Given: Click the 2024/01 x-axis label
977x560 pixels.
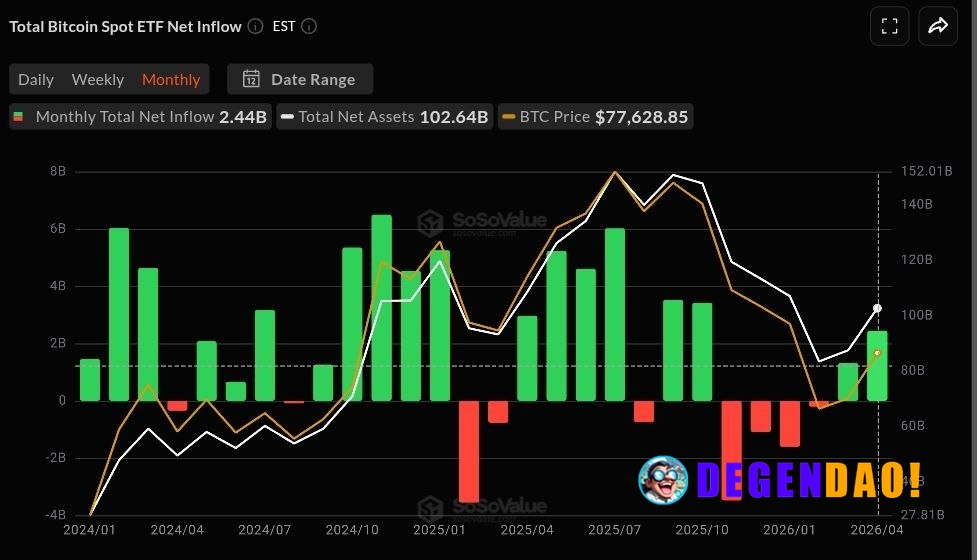Looking at the screenshot, I should click(x=89, y=530).
